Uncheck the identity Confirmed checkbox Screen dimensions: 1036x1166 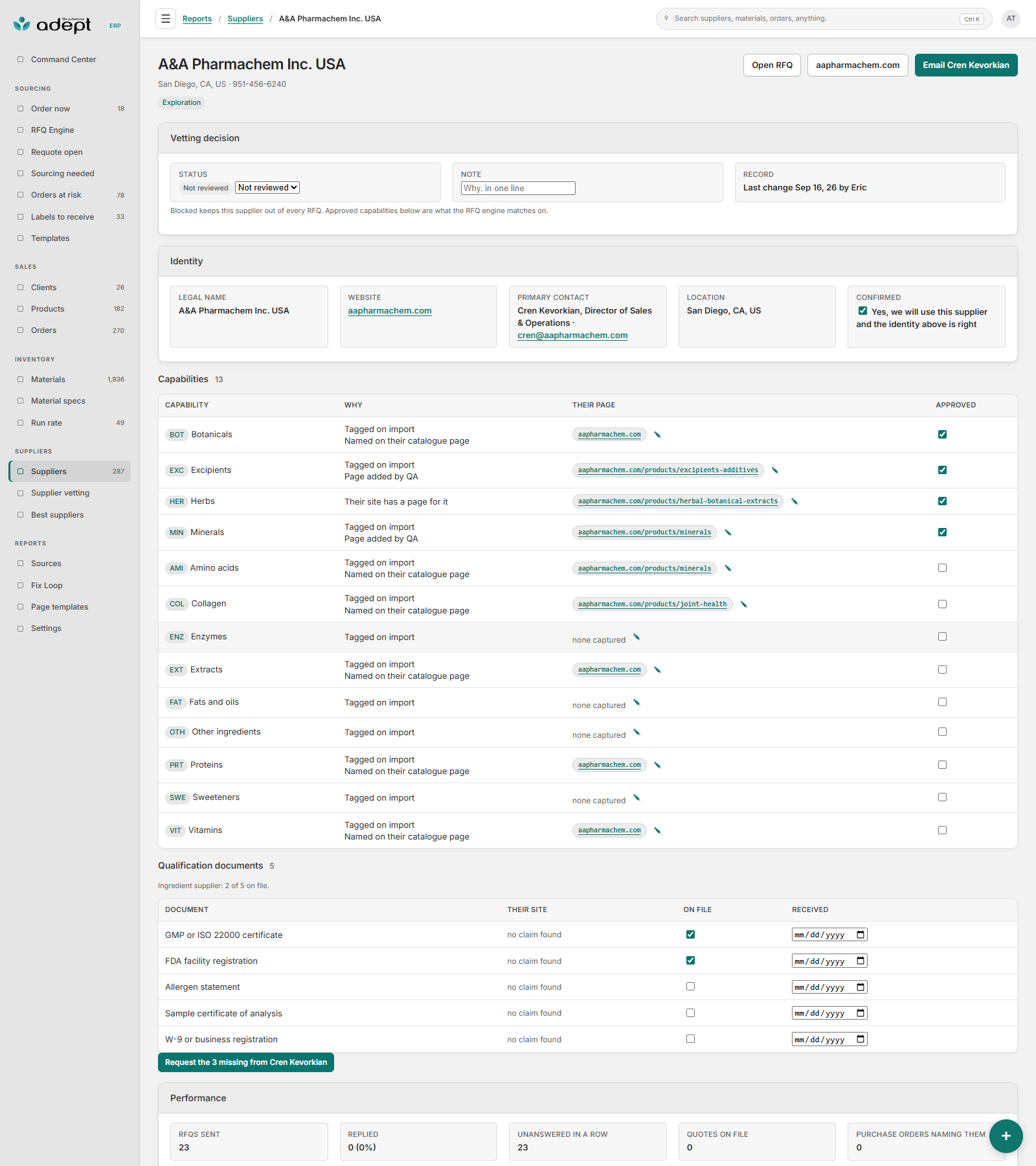[862, 311]
